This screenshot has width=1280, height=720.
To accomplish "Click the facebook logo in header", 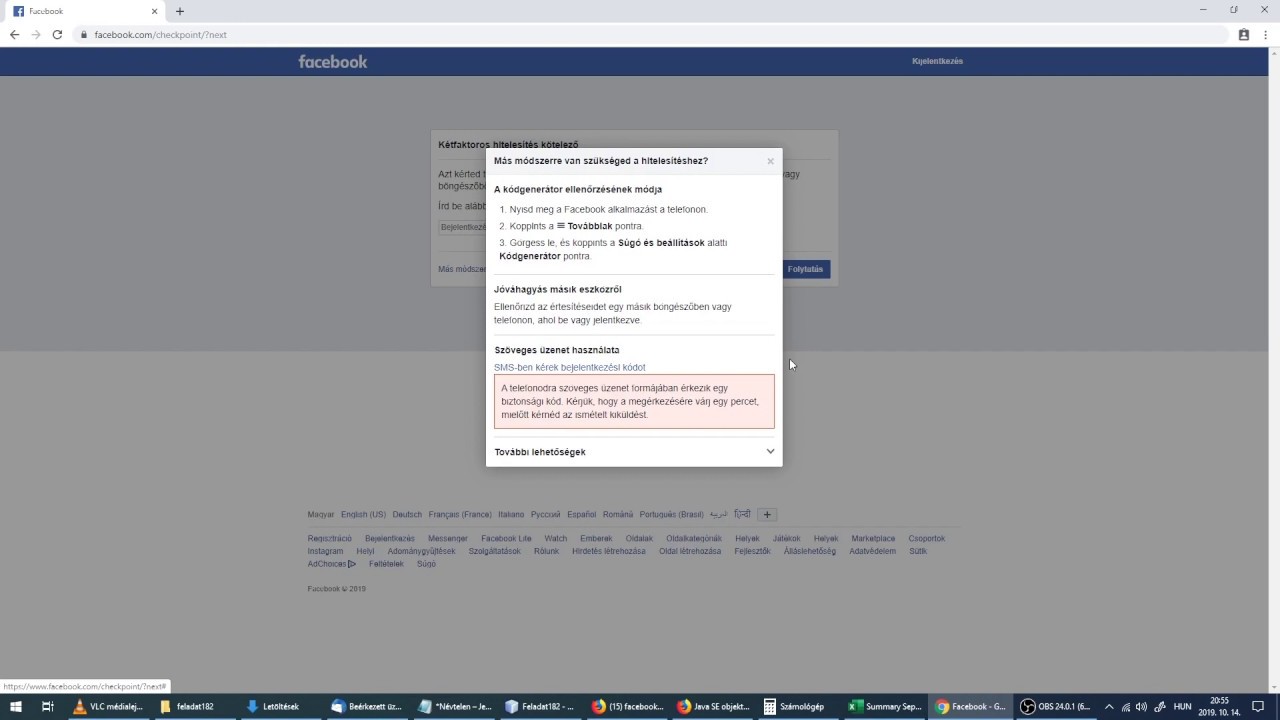I will (333, 61).
